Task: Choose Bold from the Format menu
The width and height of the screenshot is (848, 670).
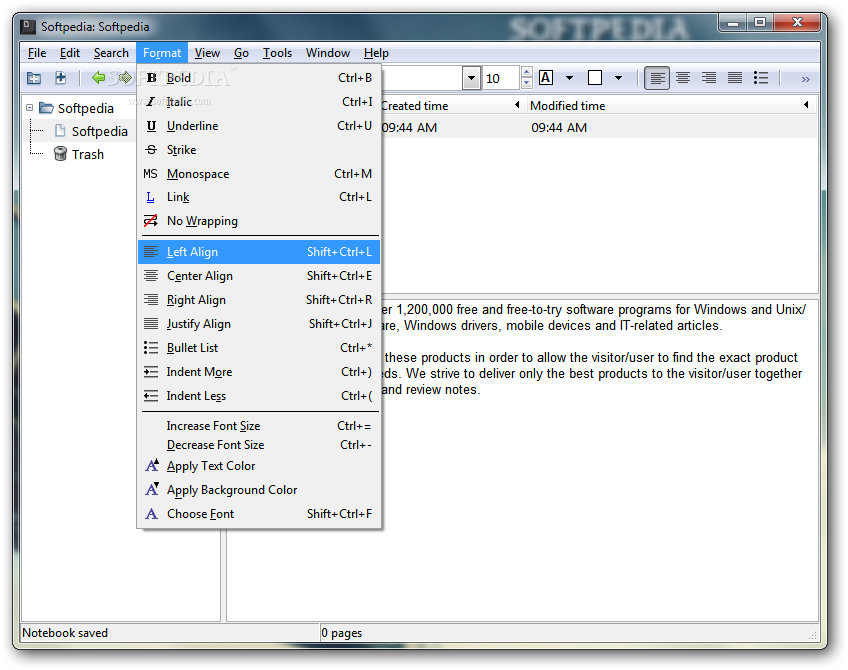Action: coord(259,78)
